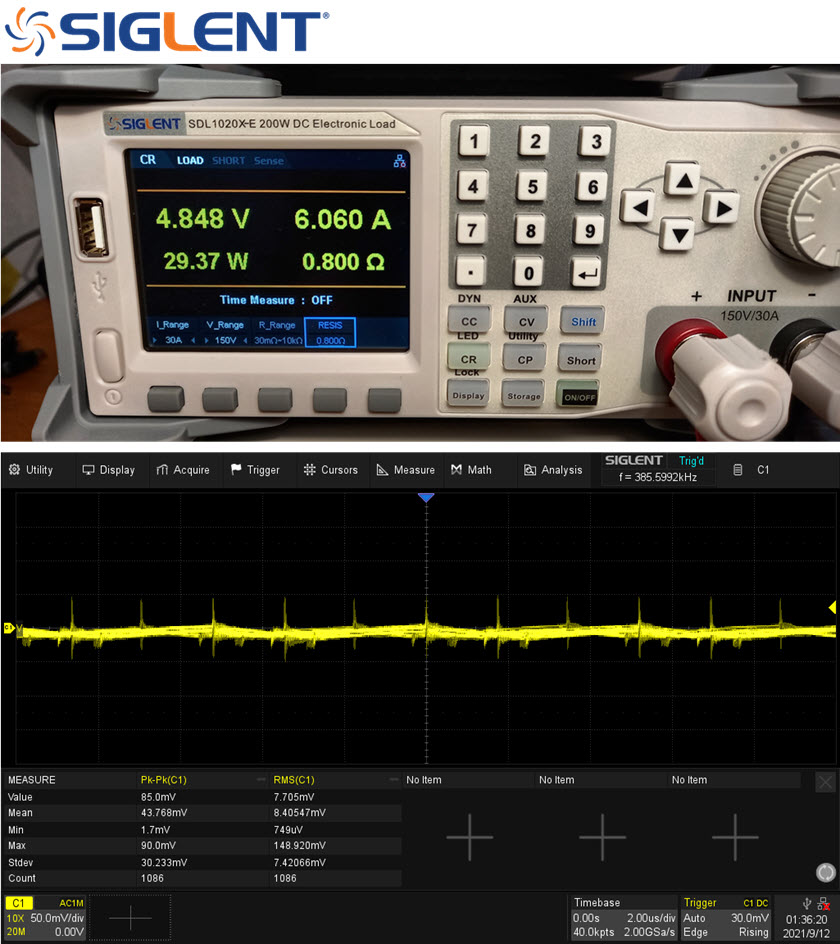Click the add channel plus box
This screenshot has width=840, height=944.
tap(130, 919)
